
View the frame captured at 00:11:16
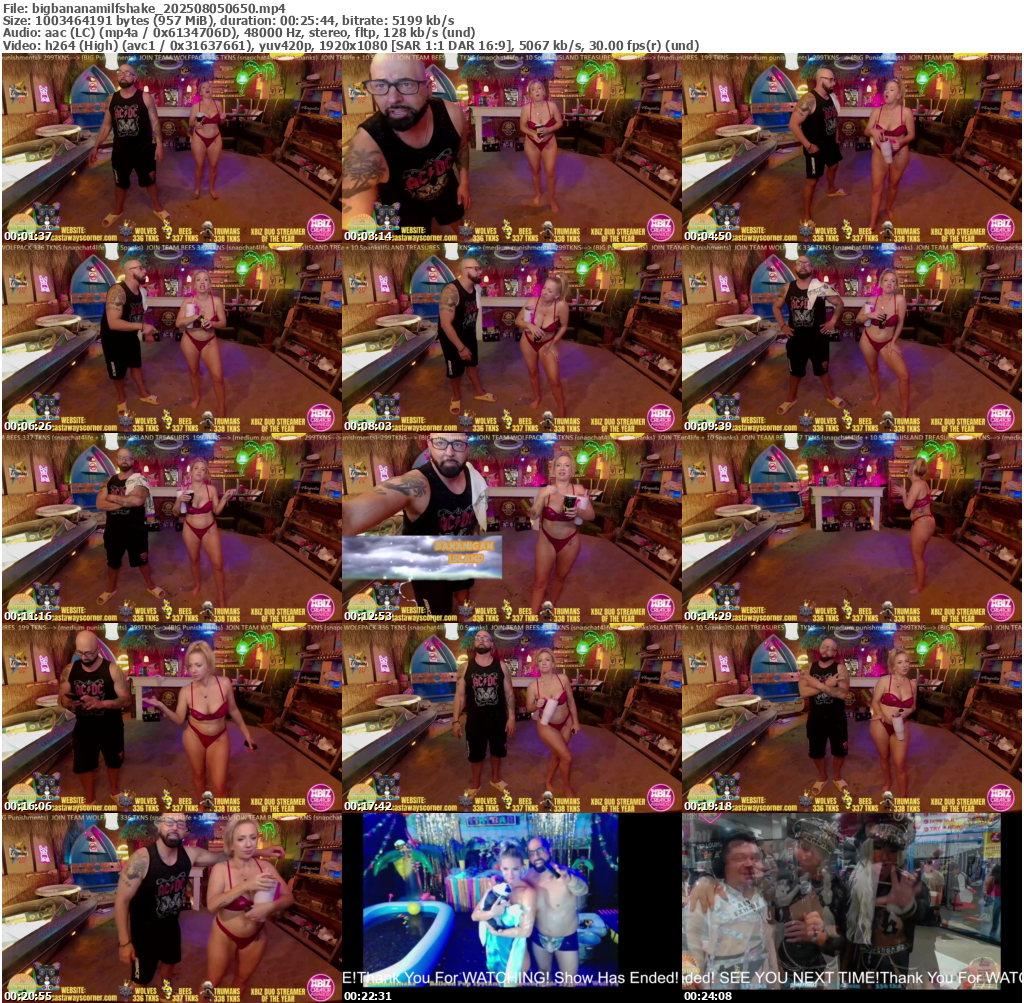point(171,528)
